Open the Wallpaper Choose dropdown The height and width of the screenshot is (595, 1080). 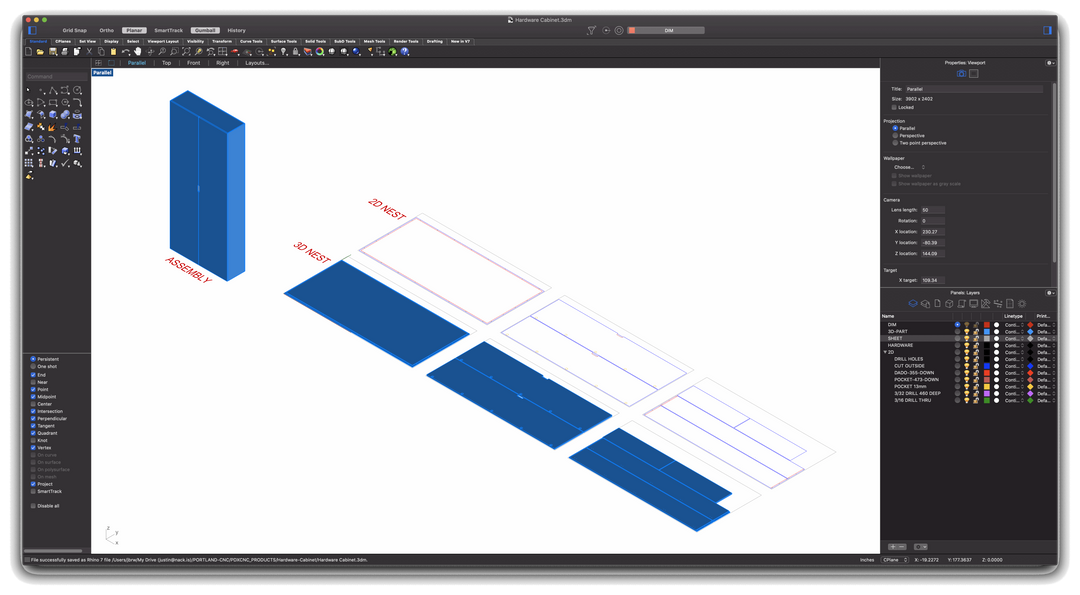pos(908,167)
